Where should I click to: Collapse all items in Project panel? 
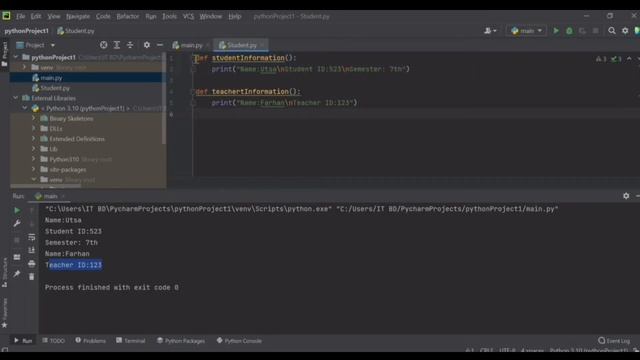click(130, 45)
